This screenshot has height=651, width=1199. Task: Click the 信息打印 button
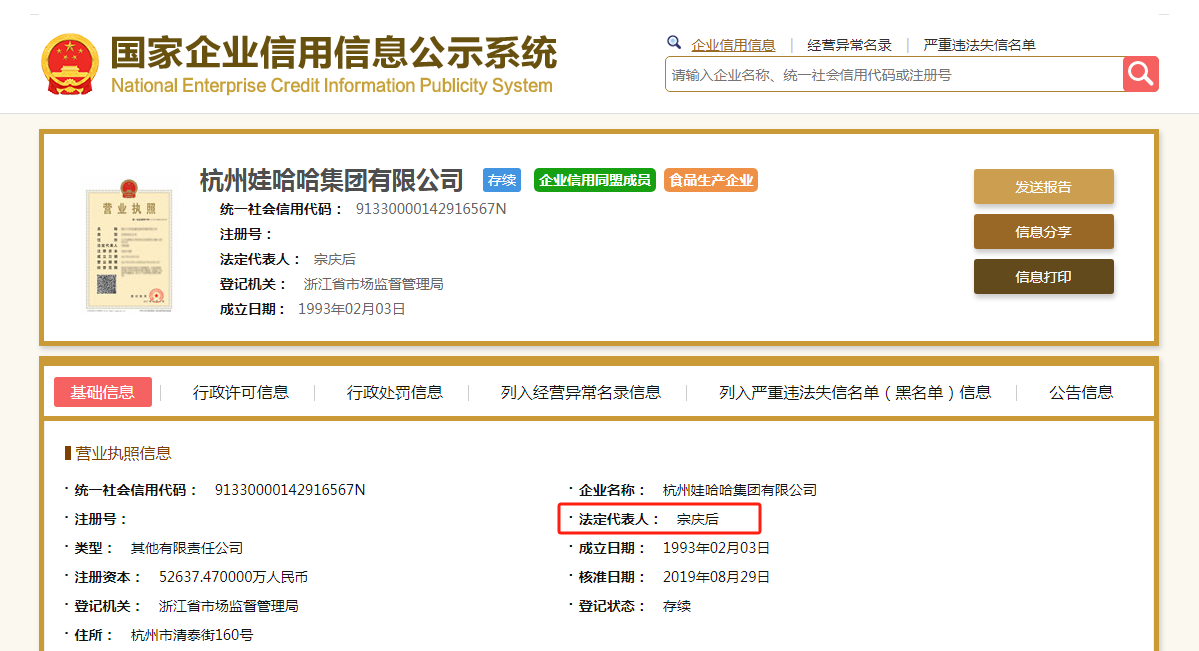coord(1043,277)
